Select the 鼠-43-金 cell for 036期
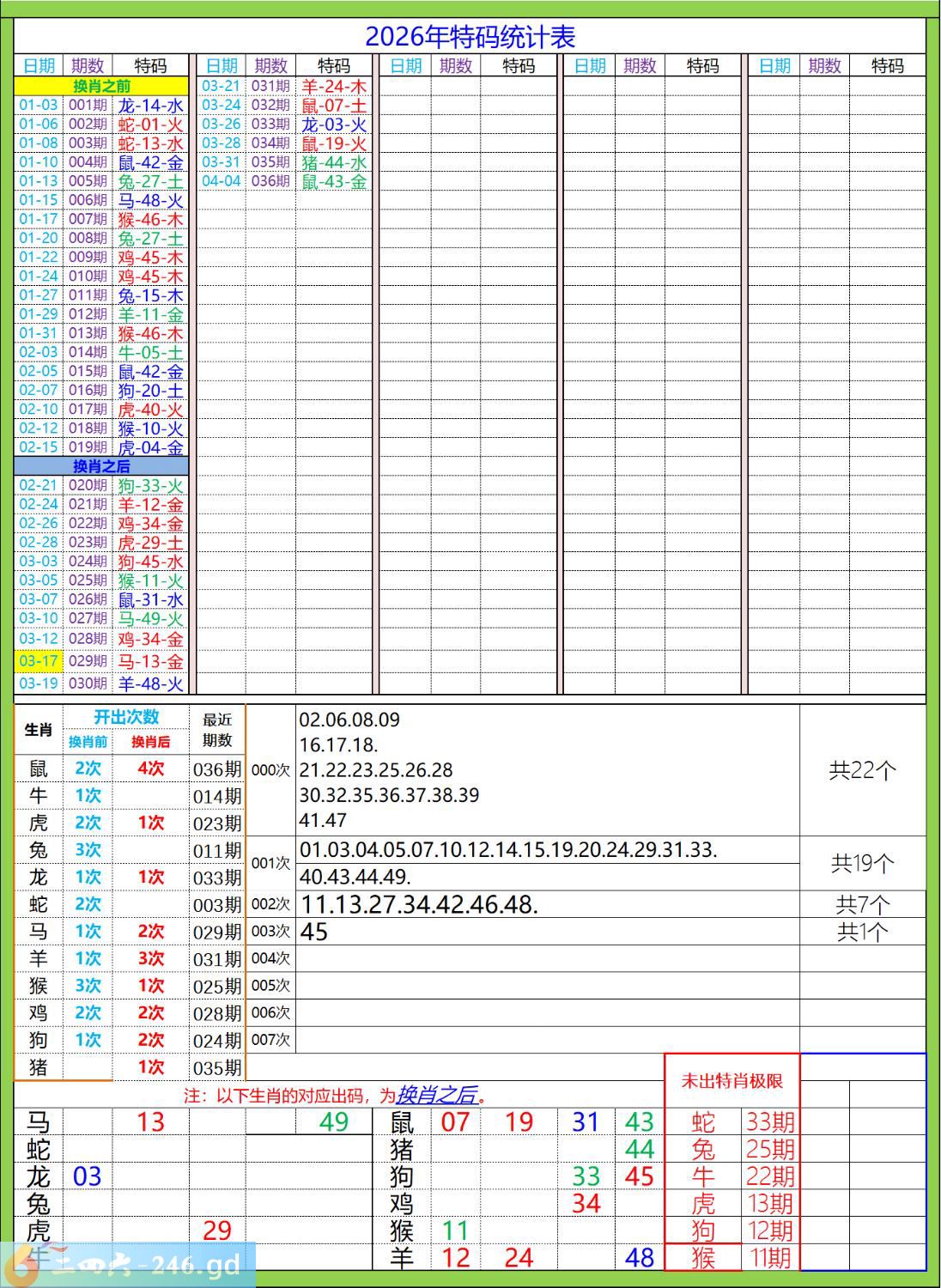 tap(334, 181)
